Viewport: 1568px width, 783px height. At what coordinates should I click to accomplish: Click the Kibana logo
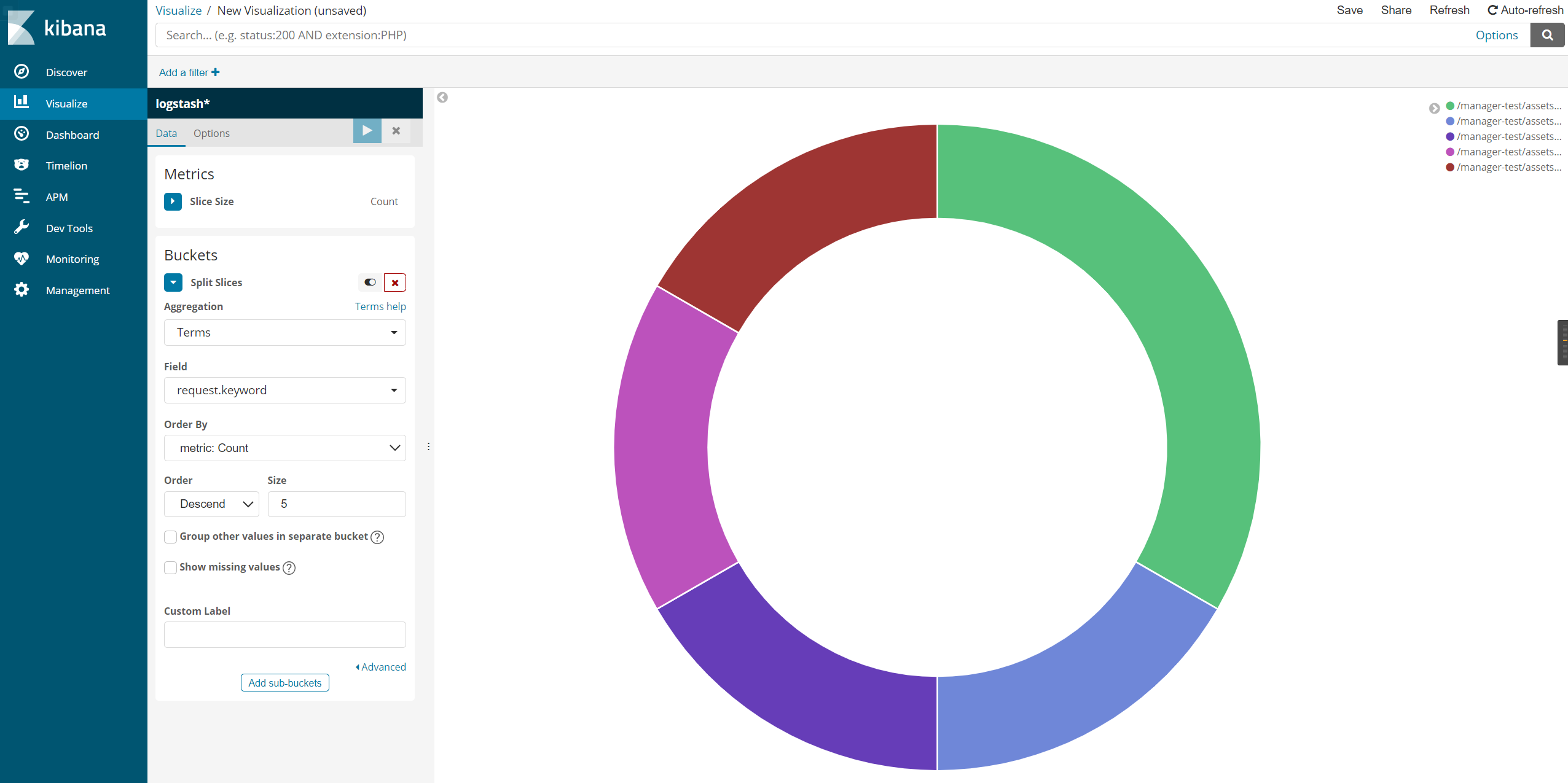57,28
